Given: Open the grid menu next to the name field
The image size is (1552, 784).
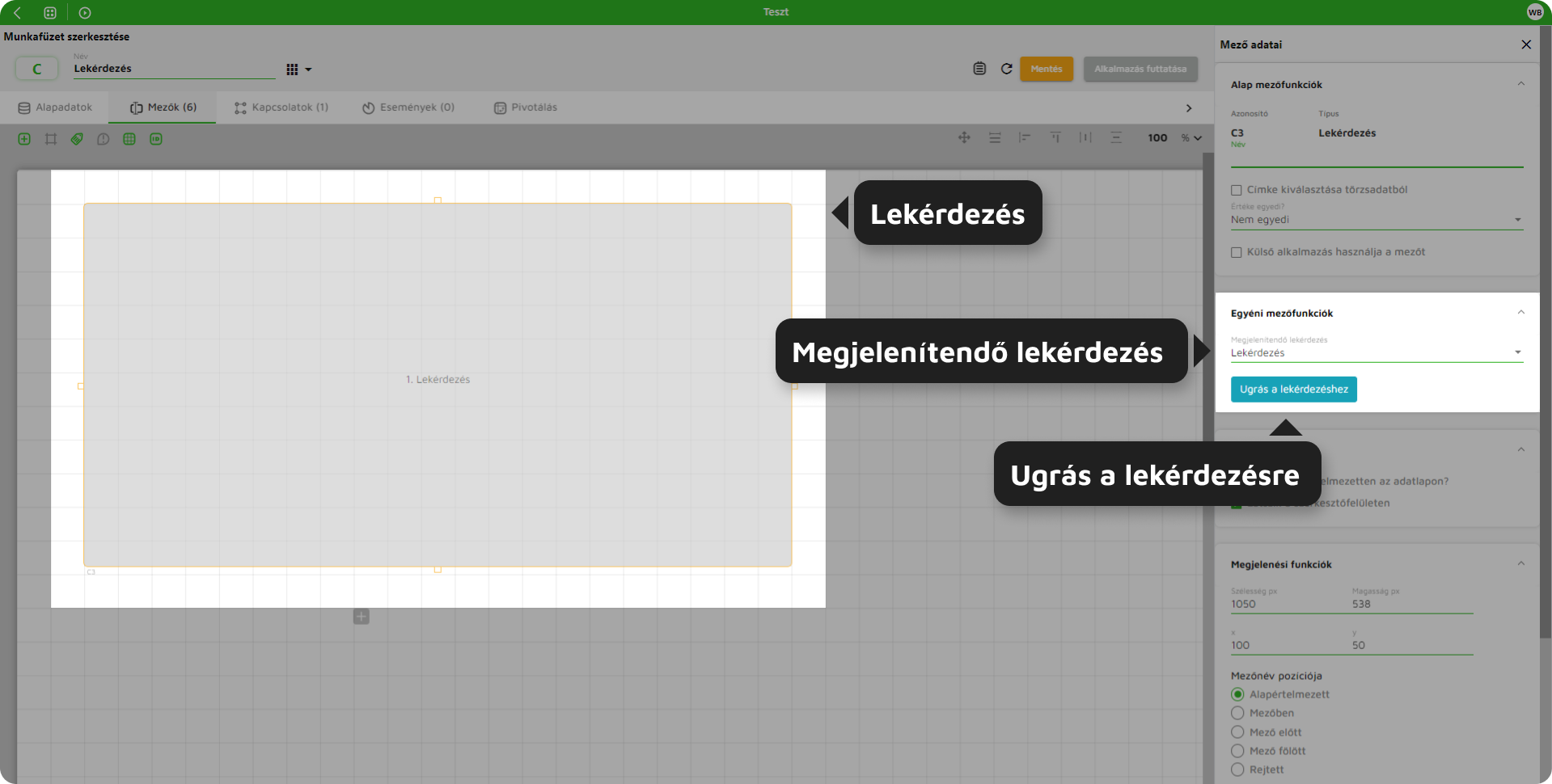Looking at the screenshot, I should 298,70.
